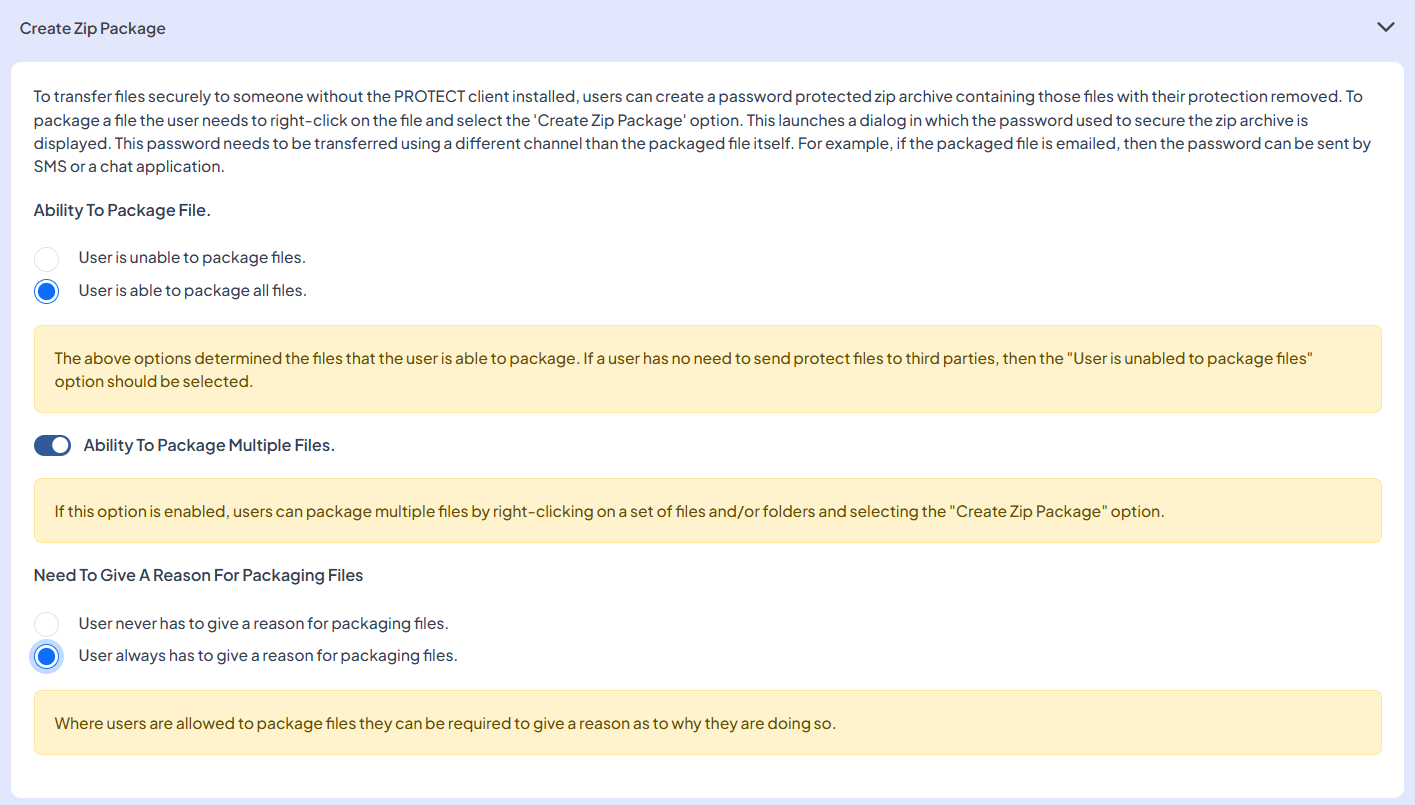Click the 'User is unable to package files.' label text
This screenshot has width=1415, height=805.
tap(192, 258)
